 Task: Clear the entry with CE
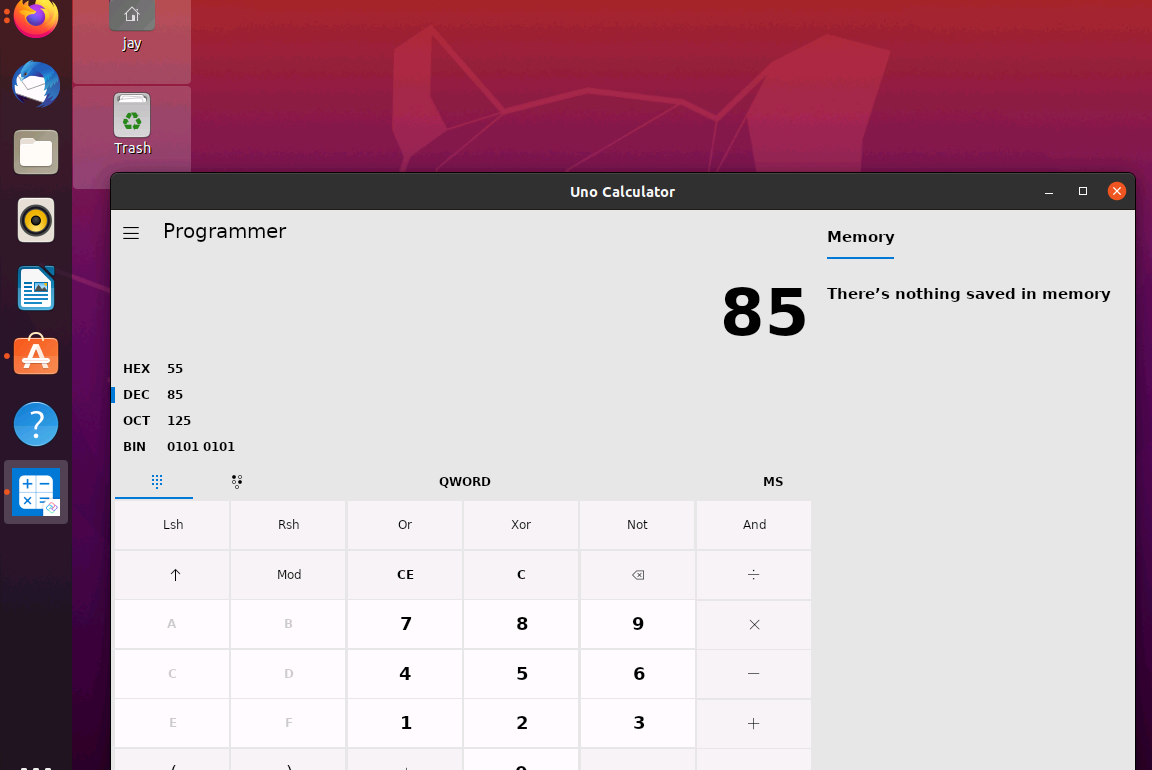pos(405,575)
